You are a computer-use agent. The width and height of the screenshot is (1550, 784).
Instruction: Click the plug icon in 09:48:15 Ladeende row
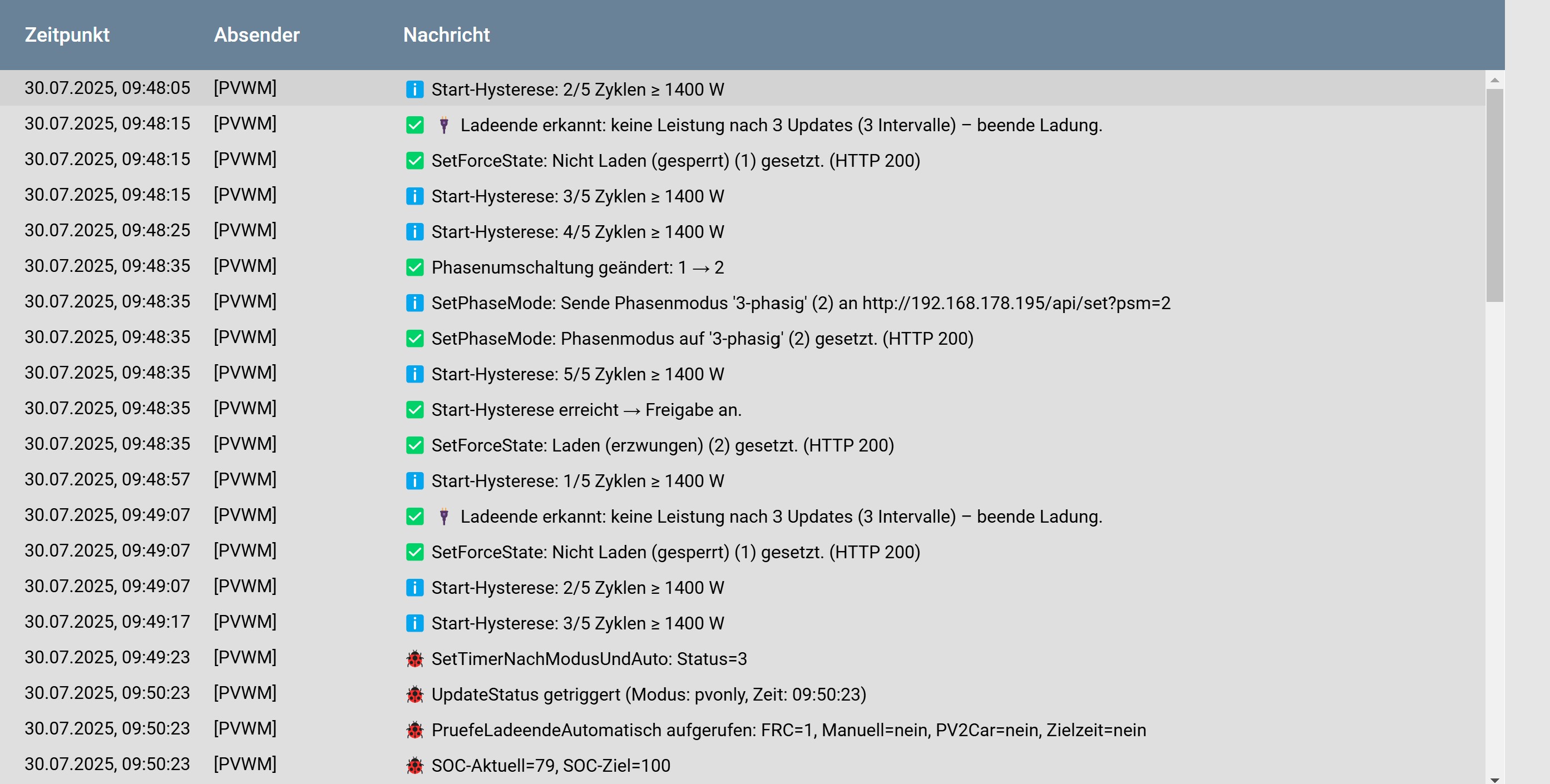[443, 125]
